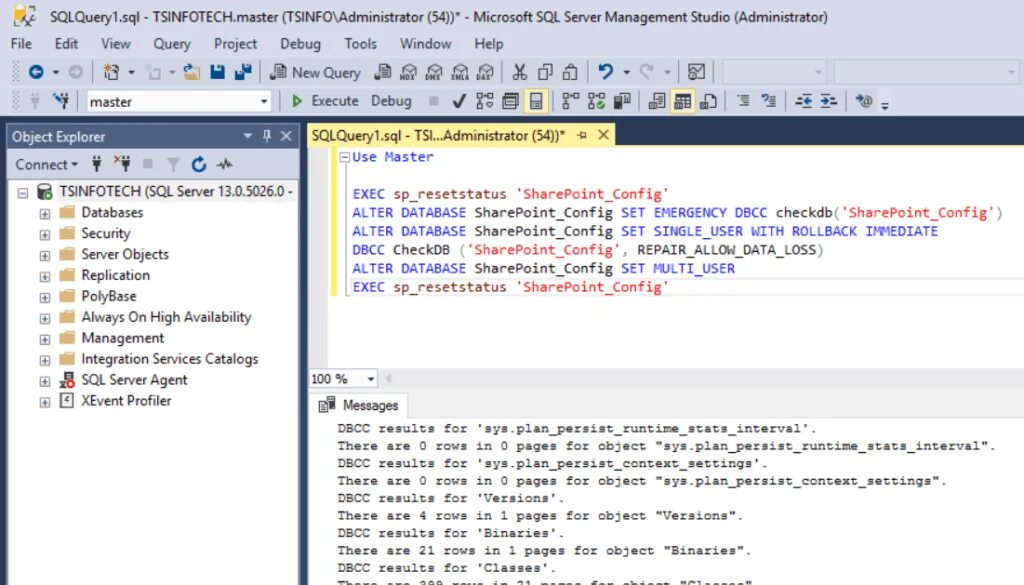Open the Query menu
This screenshot has height=585, width=1024.
coord(172,44)
